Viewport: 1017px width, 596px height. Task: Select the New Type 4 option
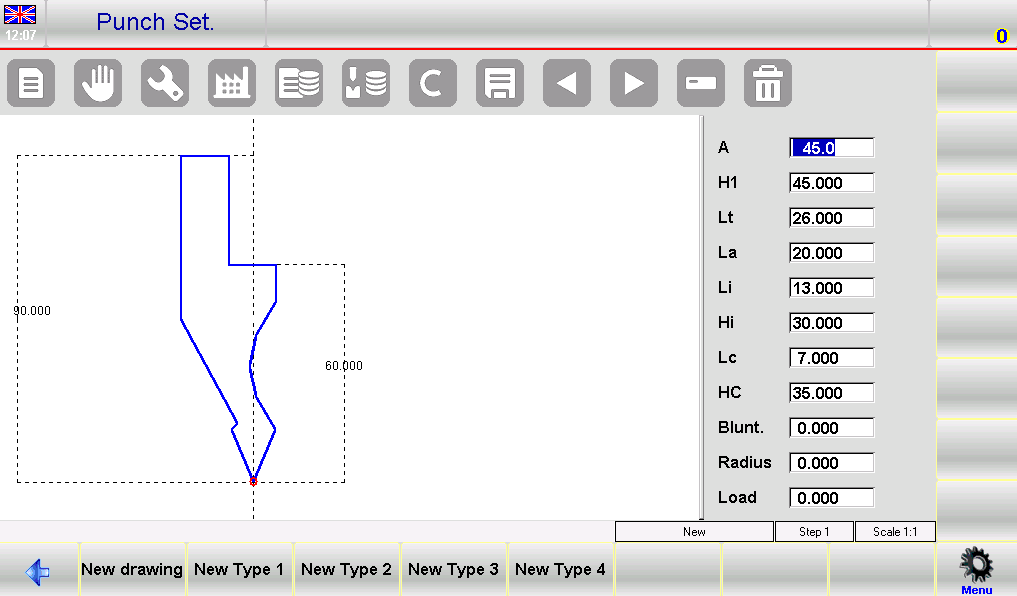pyautogui.click(x=560, y=568)
